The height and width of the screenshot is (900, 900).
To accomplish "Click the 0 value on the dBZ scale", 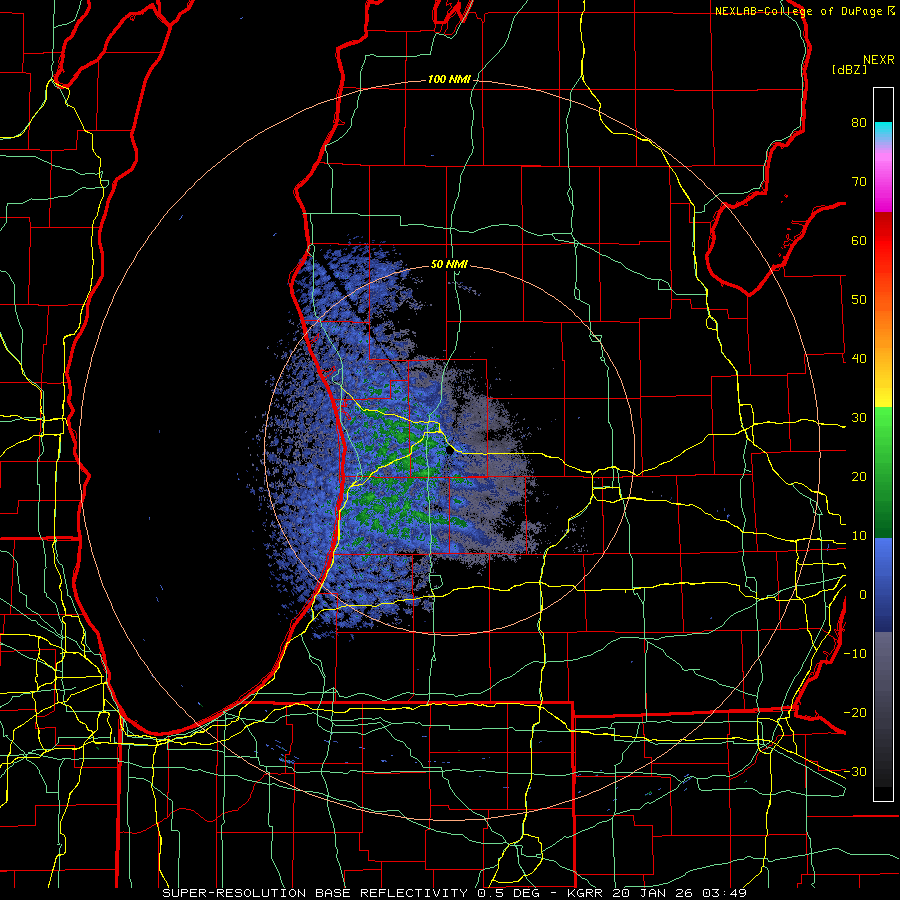I will tap(863, 595).
